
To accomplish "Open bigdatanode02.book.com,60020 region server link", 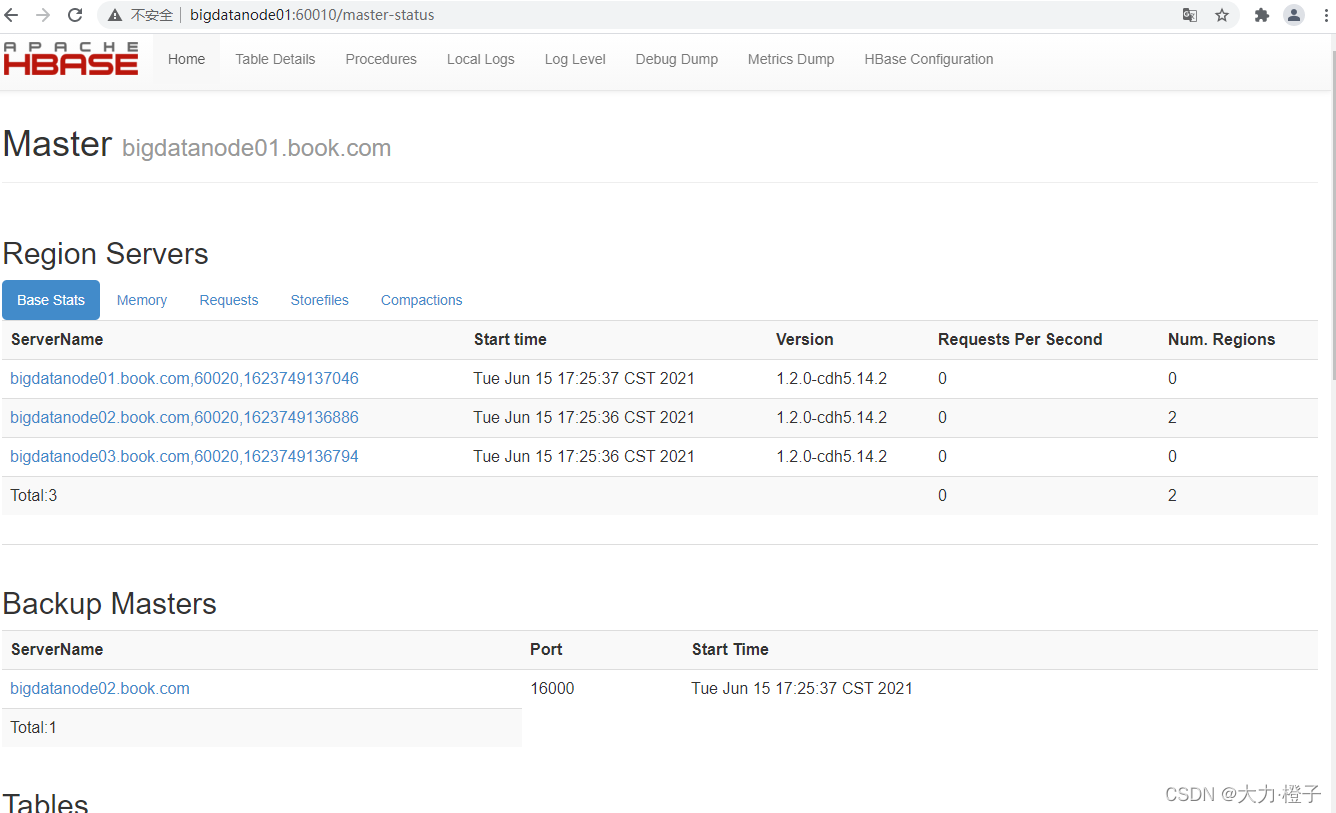I will pos(184,417).
